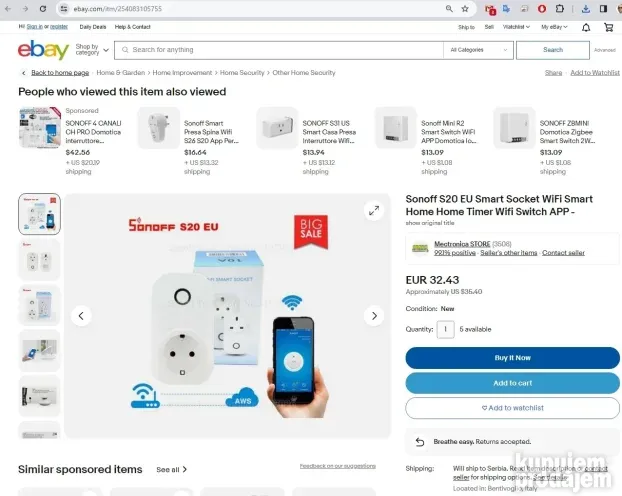The height and width of the screenshot is (496, 622).
Task: Open Help & Contact menu item
Action: [x=132, y=27]
